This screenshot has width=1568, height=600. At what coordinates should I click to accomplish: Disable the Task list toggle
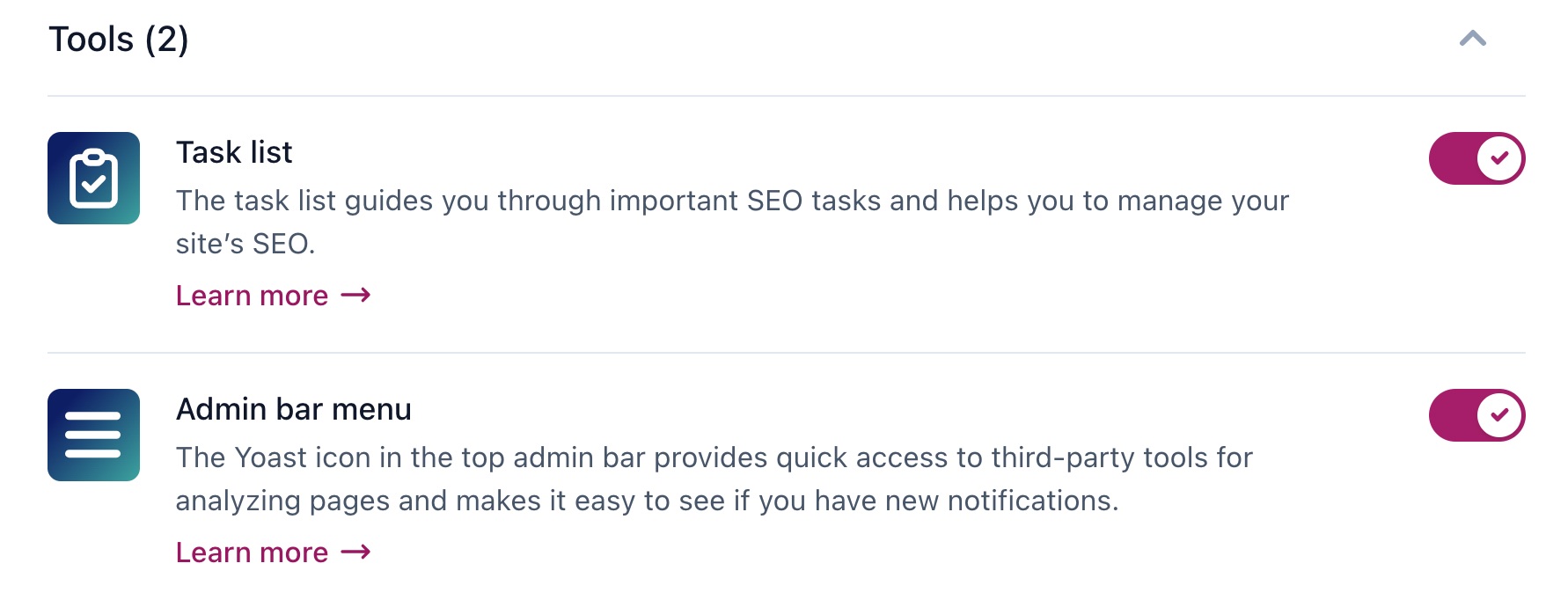tap(1476, 158)
